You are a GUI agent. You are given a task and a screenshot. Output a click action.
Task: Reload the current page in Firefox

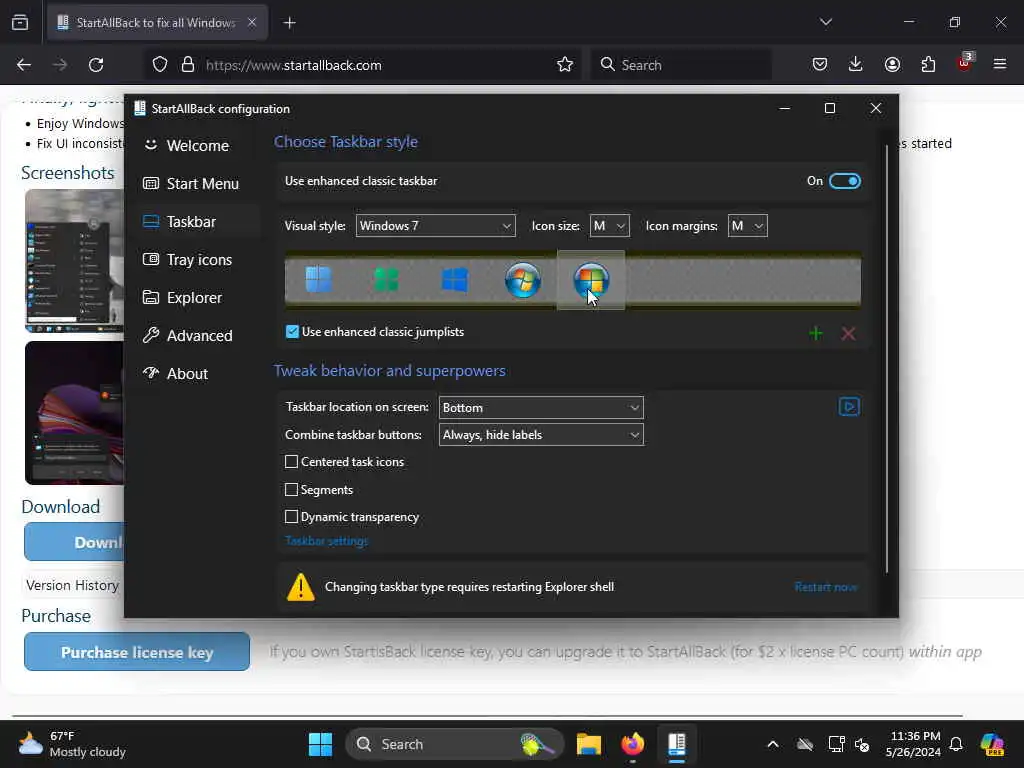(96, 65)
